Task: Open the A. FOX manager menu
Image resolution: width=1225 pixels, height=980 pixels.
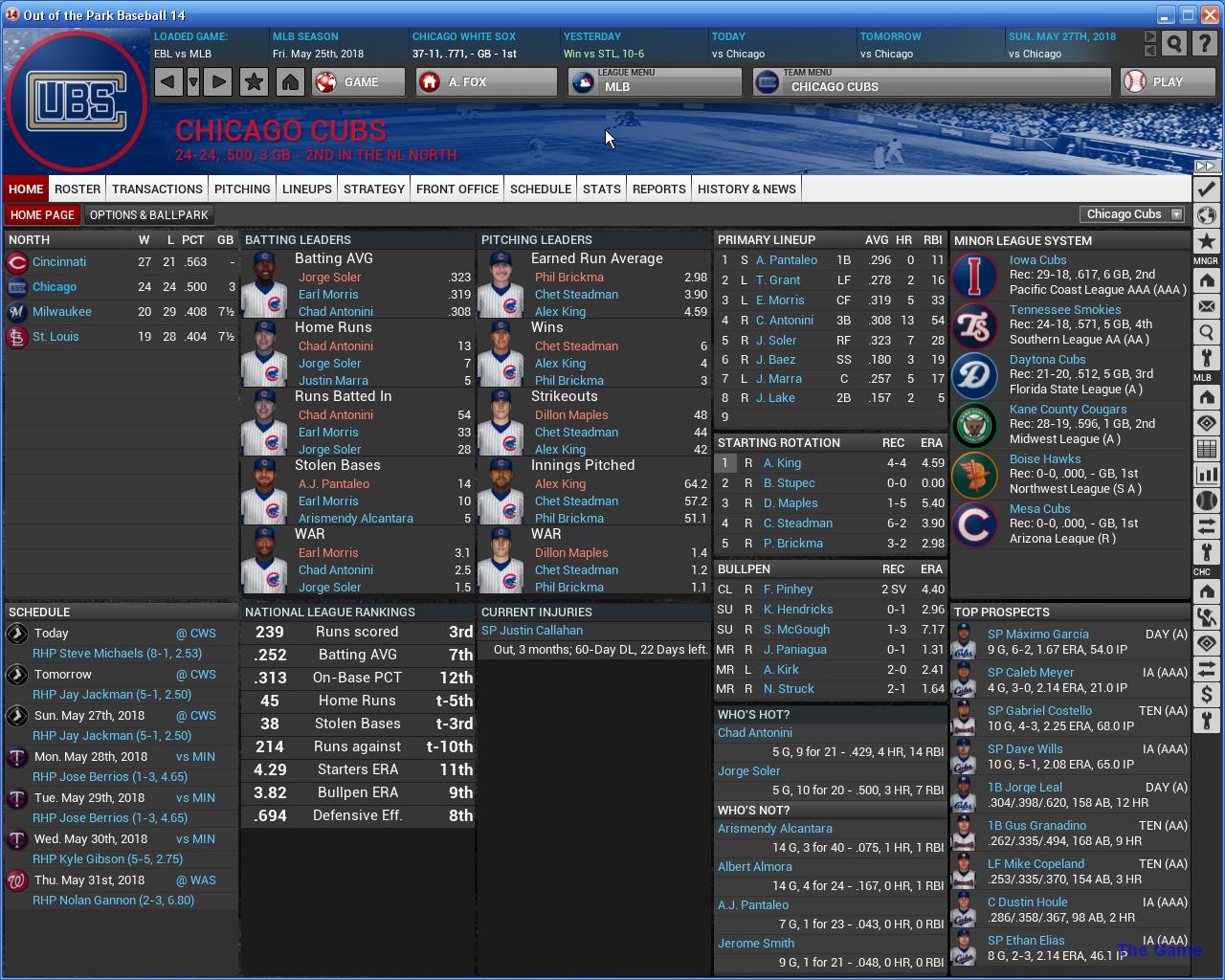Action: 486,82
